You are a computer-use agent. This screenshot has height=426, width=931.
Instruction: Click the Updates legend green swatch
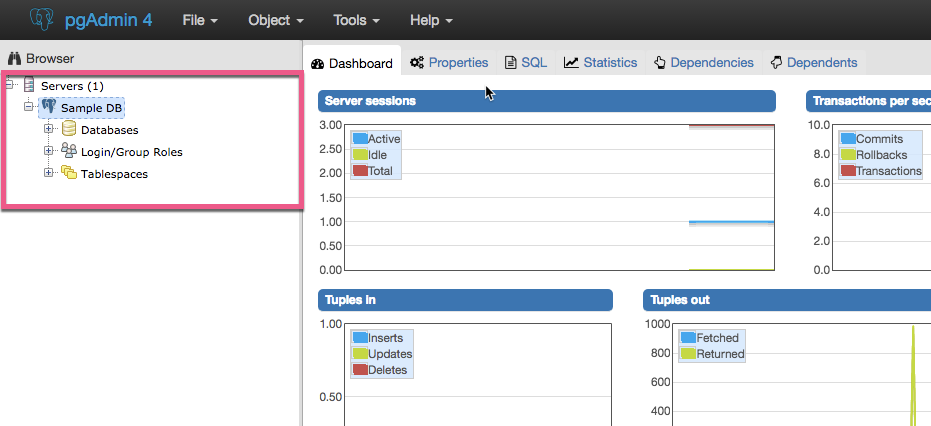coord(360,353)
